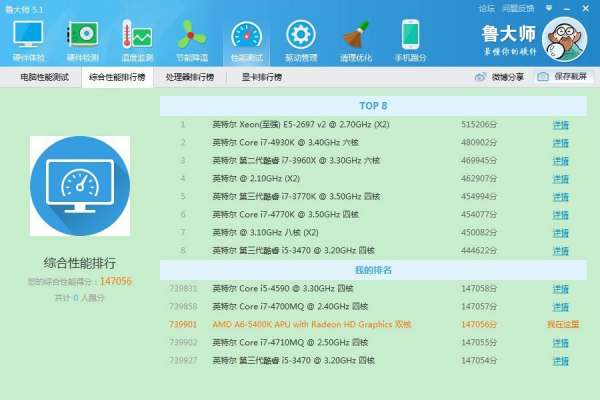
Task: Open the 节能降温 fan icon
Action: pos(192,35)
